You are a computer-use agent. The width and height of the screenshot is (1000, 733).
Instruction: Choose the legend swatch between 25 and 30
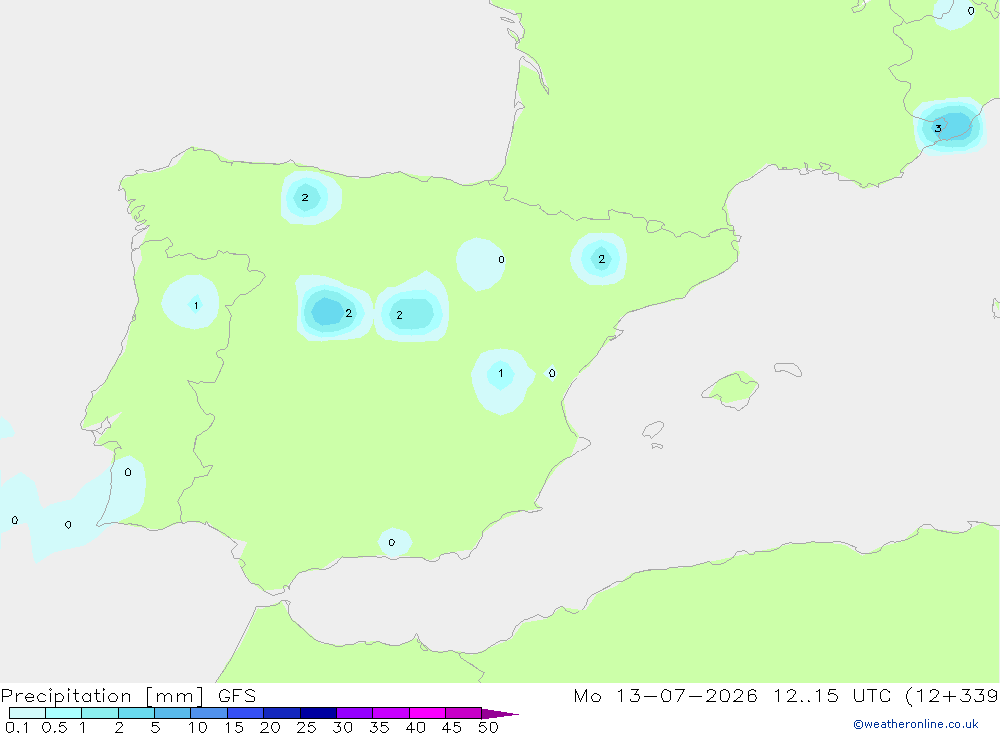318,713
